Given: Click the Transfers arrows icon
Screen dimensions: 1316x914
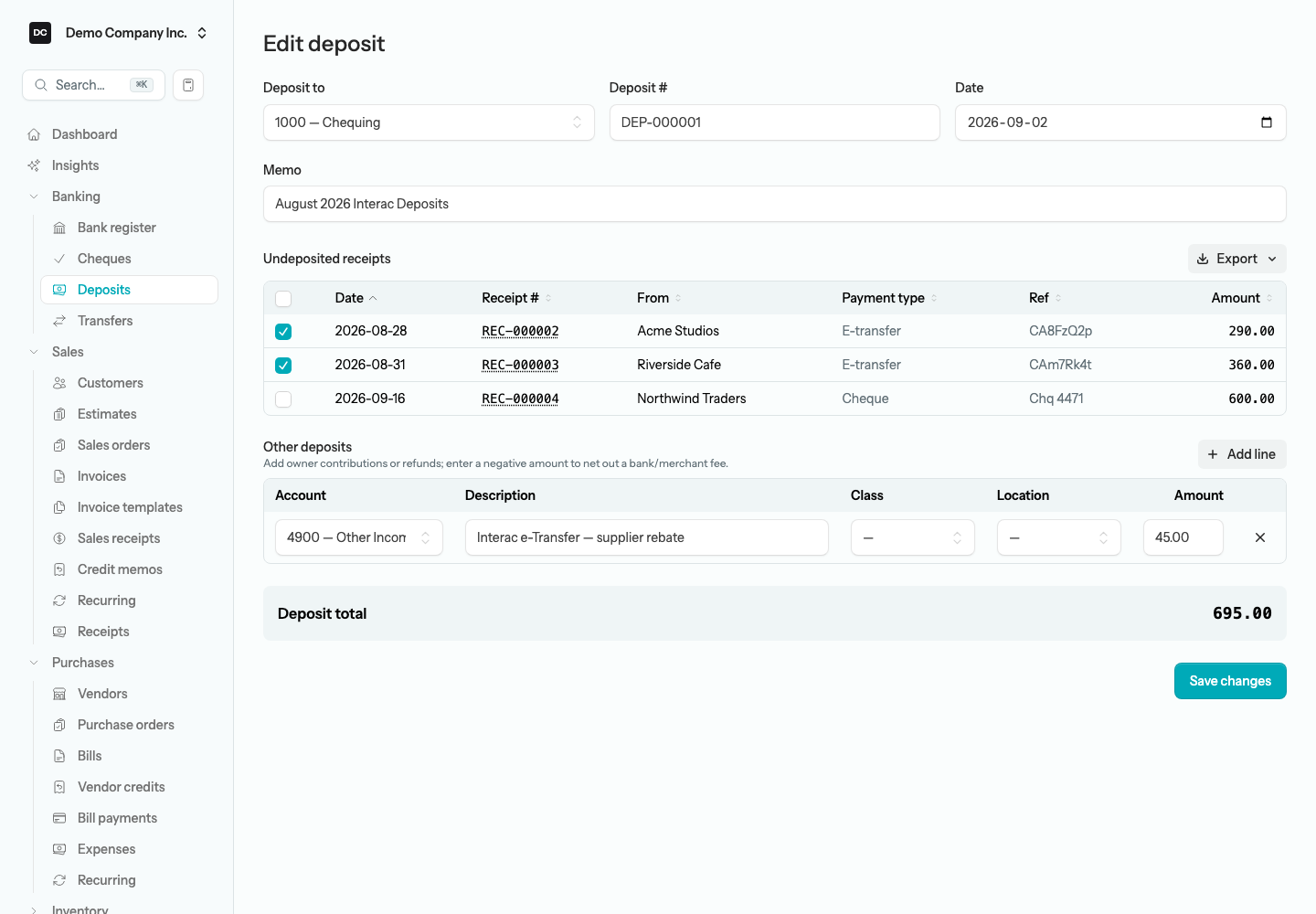Looking at the screenshot, I should (59, 321).
